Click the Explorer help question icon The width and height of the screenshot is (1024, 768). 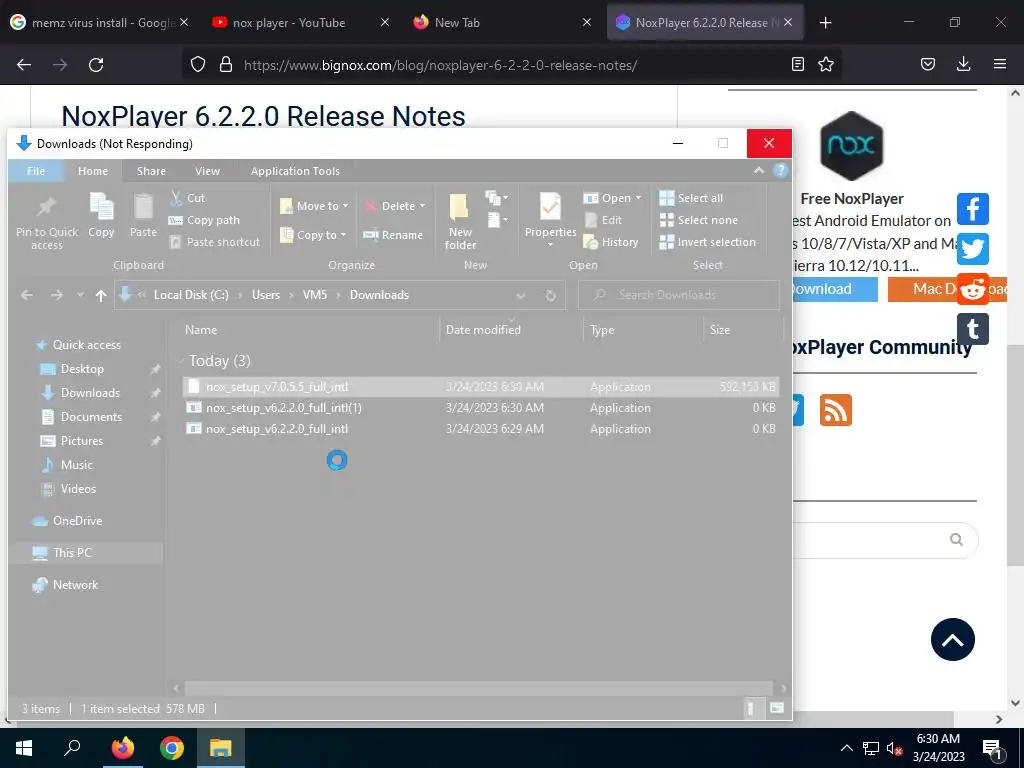pyautogui.click(x=780, y=170)
